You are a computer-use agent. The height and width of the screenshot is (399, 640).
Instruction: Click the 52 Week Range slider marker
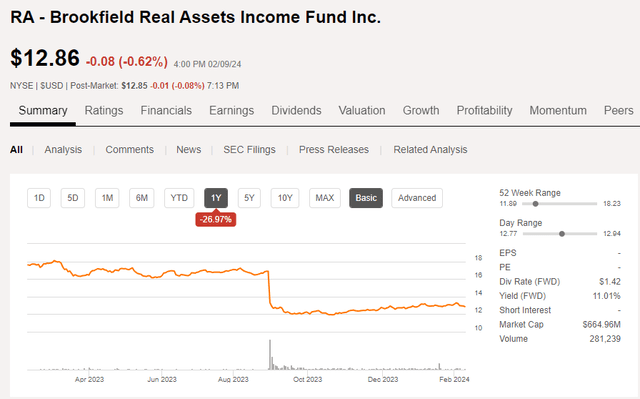pos(536,204)
